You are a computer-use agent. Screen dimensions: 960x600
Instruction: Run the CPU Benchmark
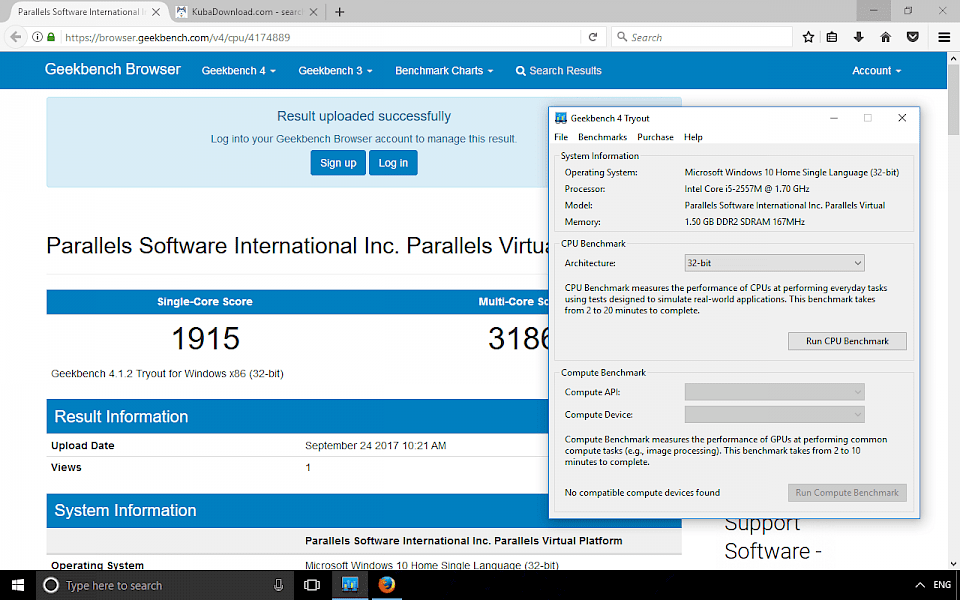click(x=847, y=341)
